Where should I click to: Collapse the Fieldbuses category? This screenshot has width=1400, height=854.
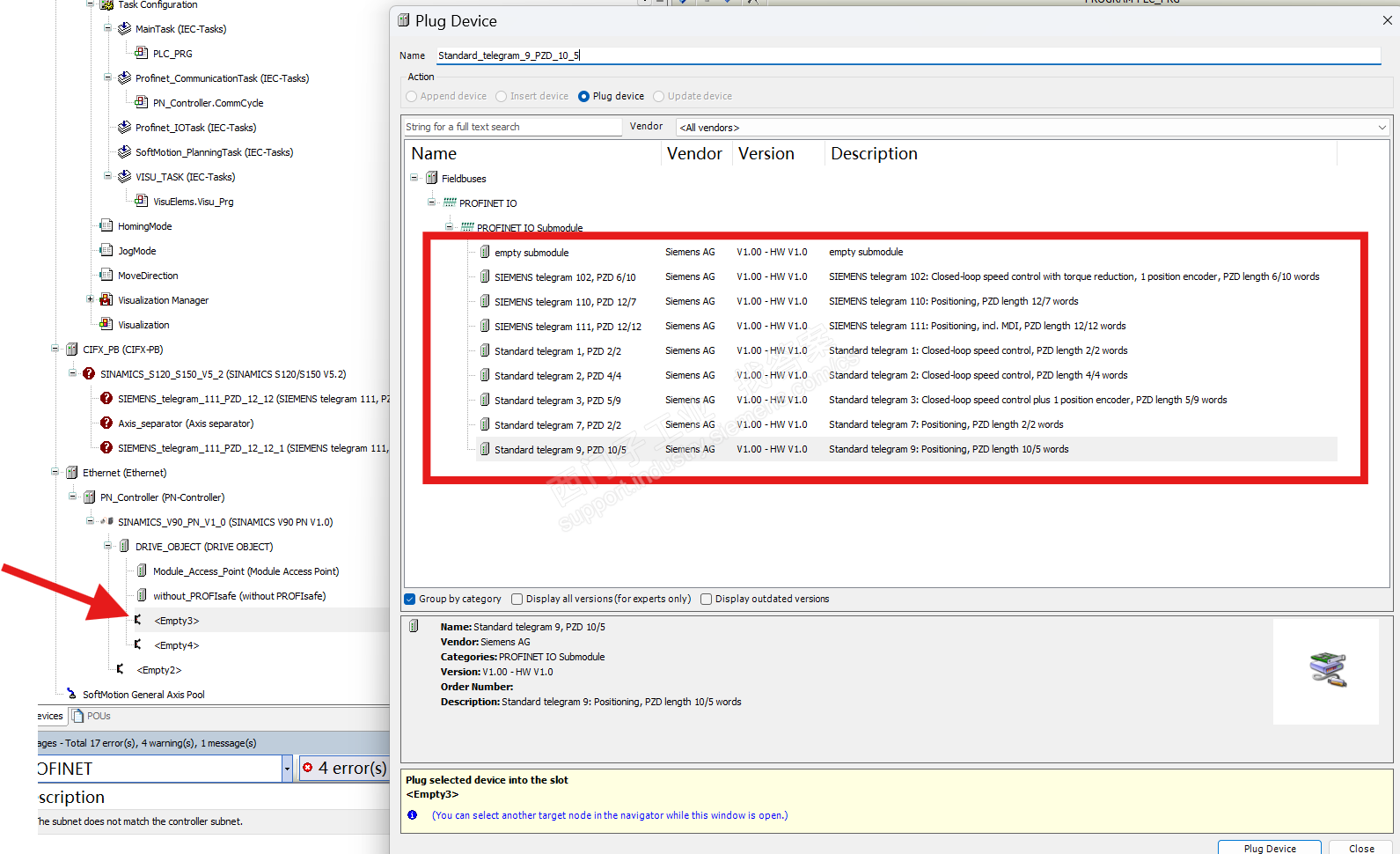(414, 179)
